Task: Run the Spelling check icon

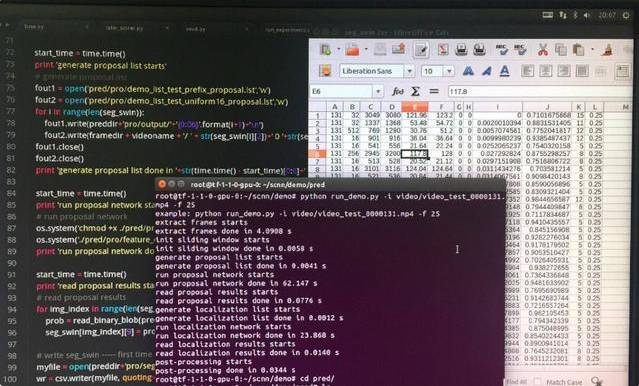Action: point(502,50)
